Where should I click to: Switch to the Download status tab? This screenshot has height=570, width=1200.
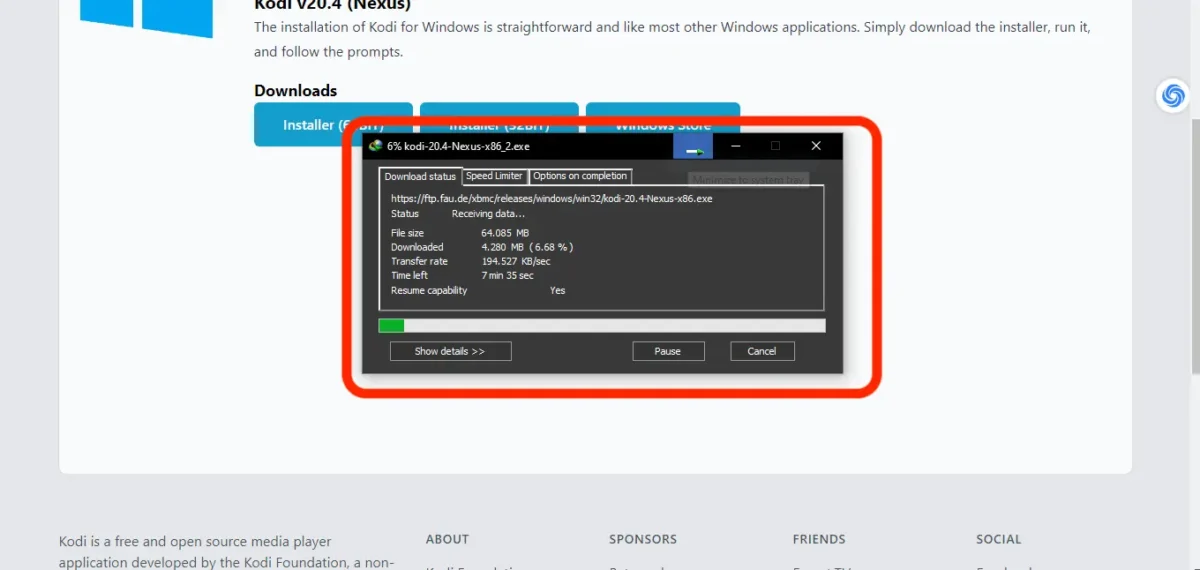420,177
